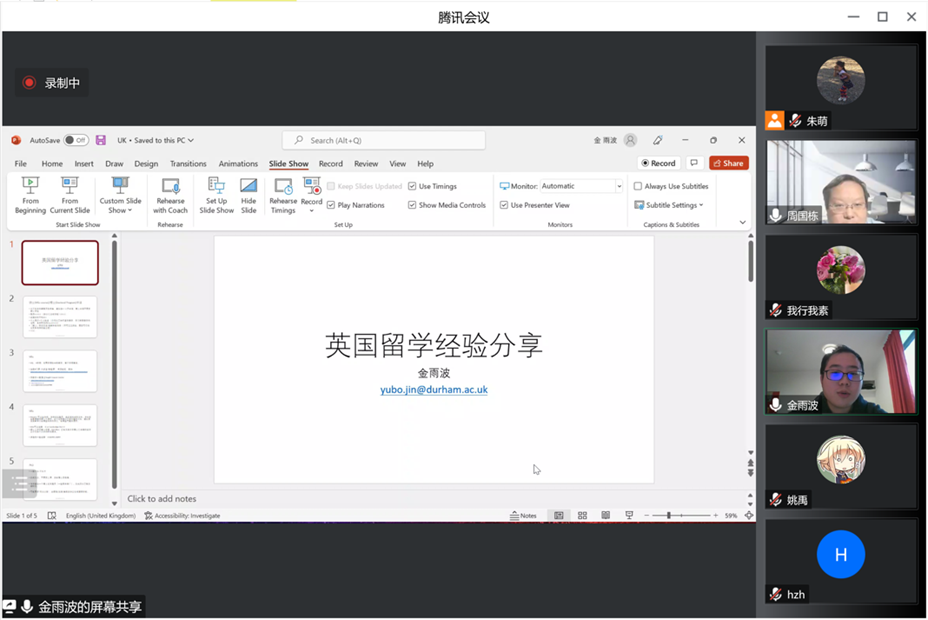Open Slide Sorter view in status bar
Viewport: 928px width, 620px height.
582,516
